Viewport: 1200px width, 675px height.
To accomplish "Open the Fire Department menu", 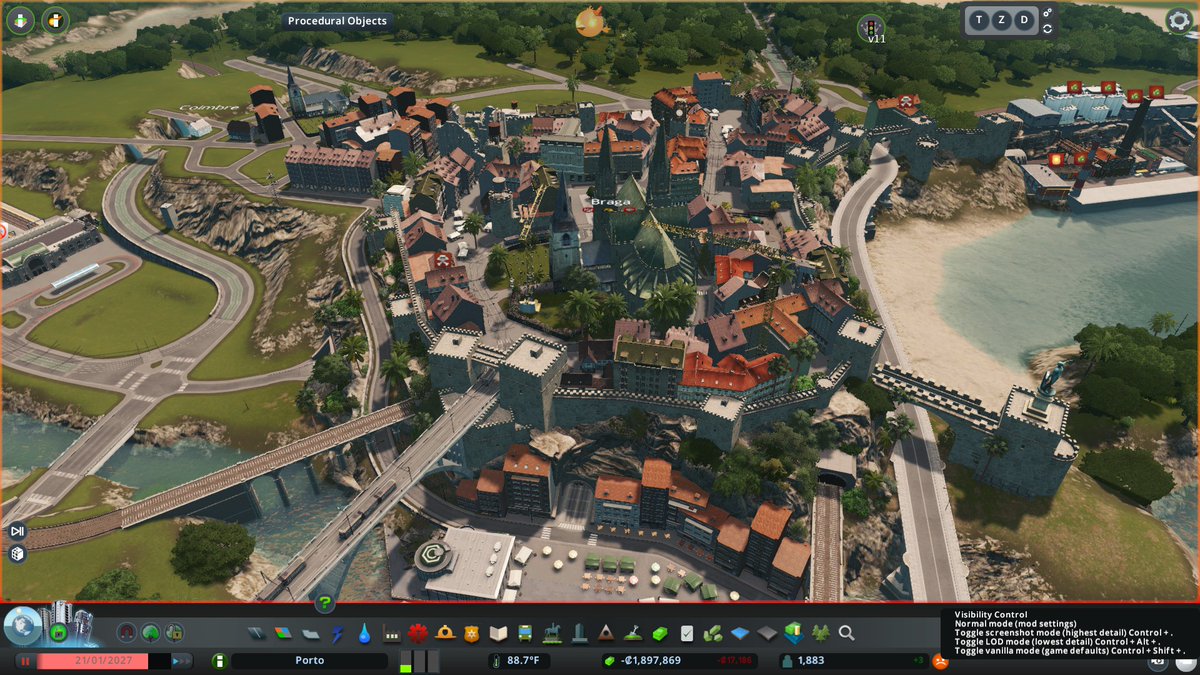I will coord(445,633).
